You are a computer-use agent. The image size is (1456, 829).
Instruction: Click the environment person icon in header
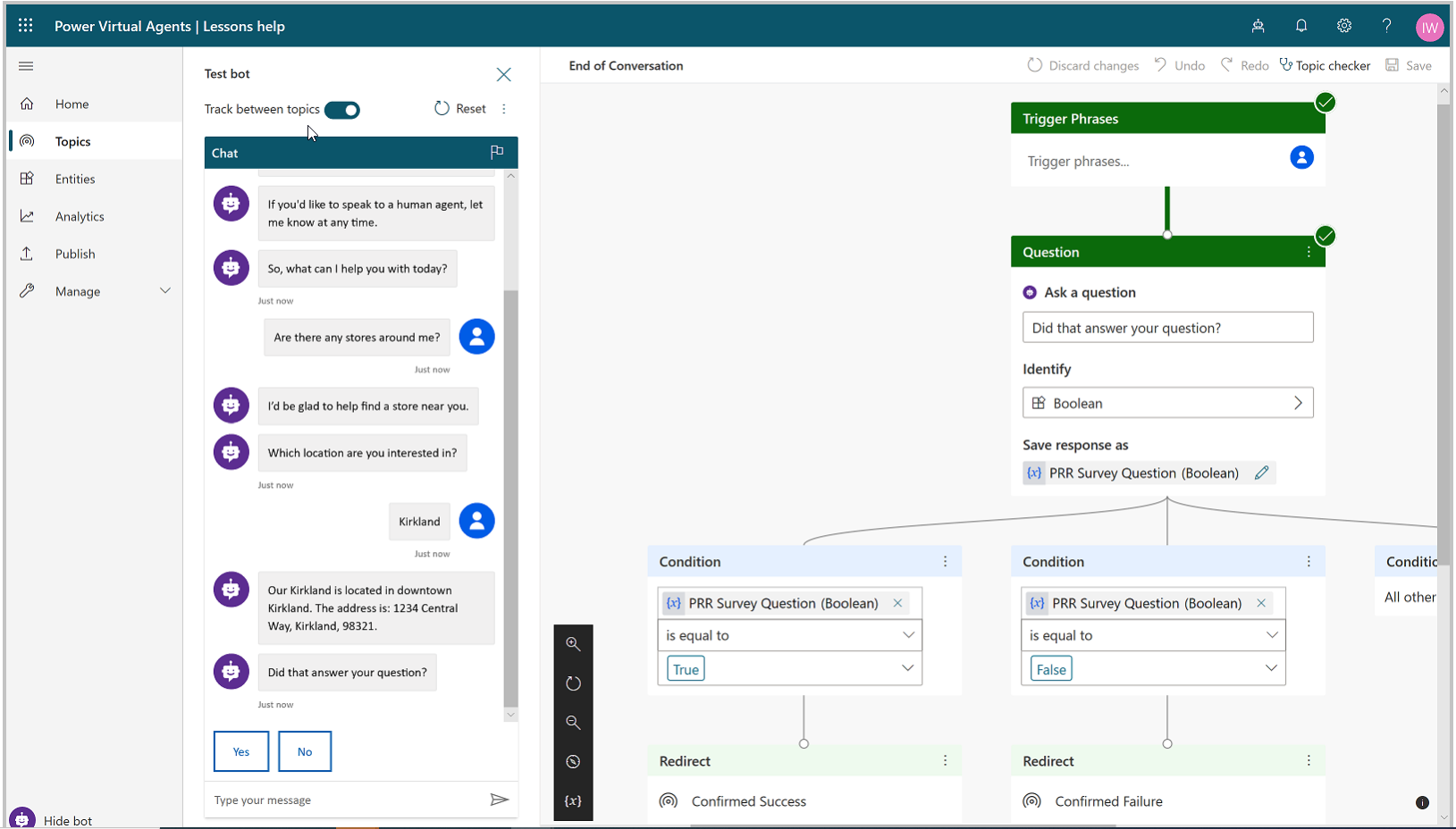coord(1258,26)
